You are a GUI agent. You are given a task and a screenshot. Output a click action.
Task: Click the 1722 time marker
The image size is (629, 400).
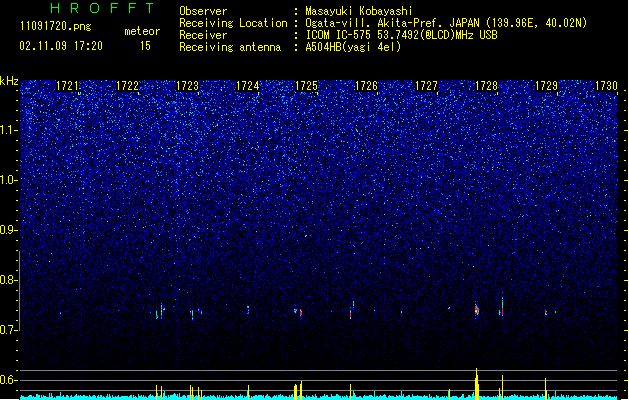127,86
